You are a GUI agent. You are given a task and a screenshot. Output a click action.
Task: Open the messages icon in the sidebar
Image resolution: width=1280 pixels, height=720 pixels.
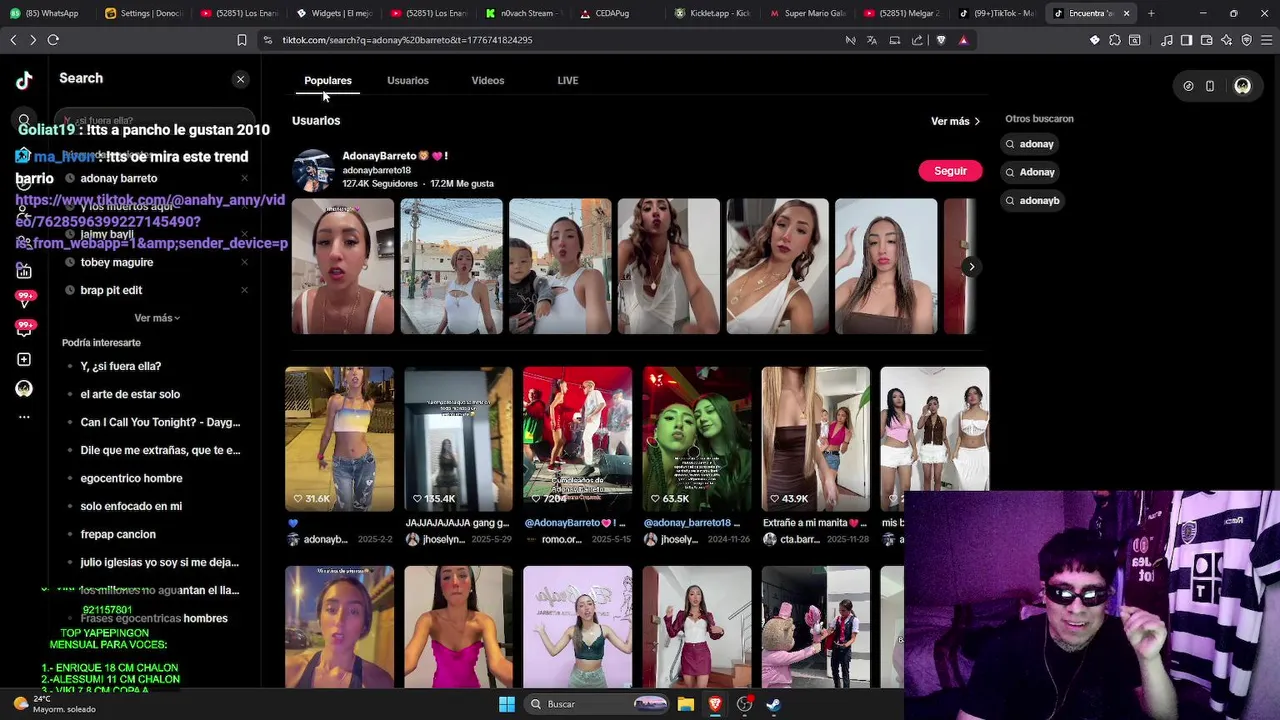click(24, 299)
